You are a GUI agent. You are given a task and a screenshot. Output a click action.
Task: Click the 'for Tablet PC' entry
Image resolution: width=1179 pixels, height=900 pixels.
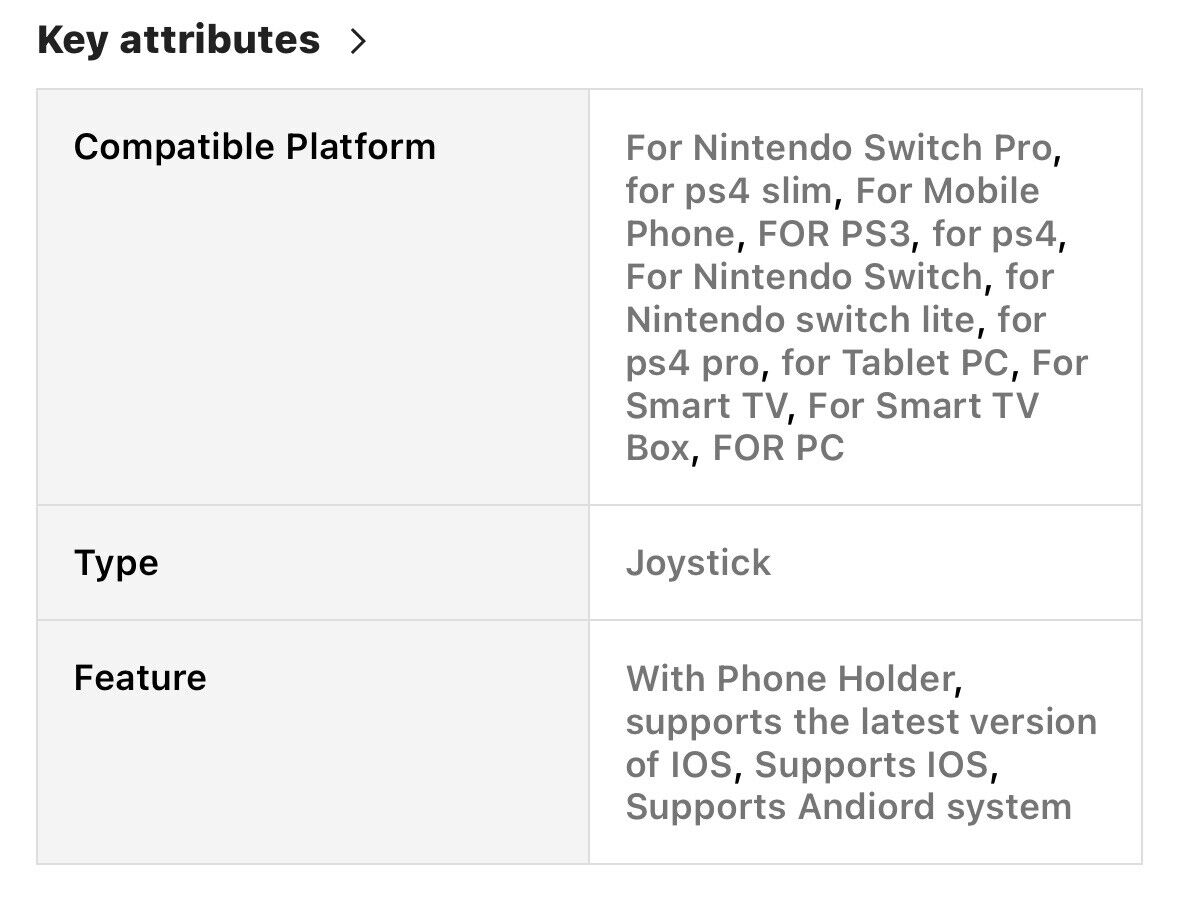894,362
